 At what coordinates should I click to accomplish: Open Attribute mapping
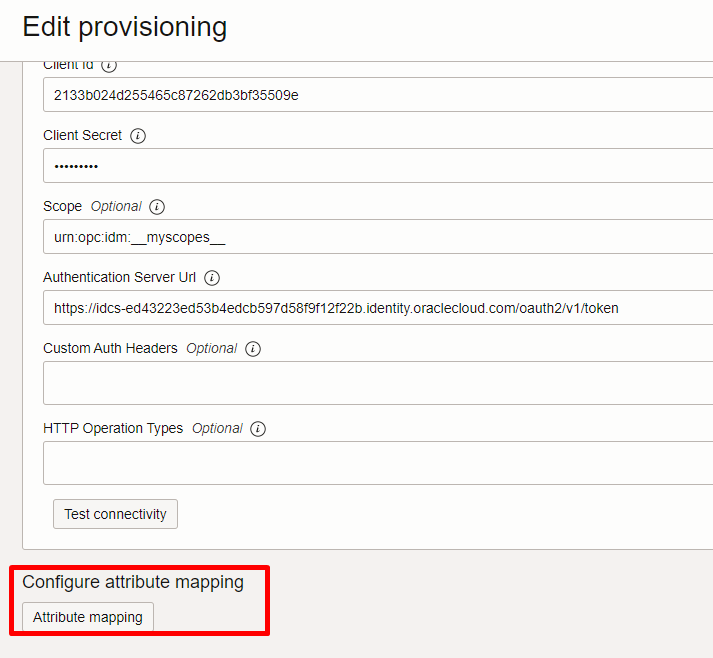click(x=88, y=617)
